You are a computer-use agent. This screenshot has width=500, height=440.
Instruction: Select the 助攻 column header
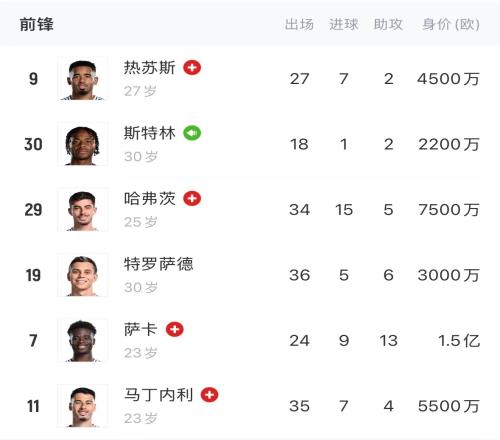click(x=388, y=24)
